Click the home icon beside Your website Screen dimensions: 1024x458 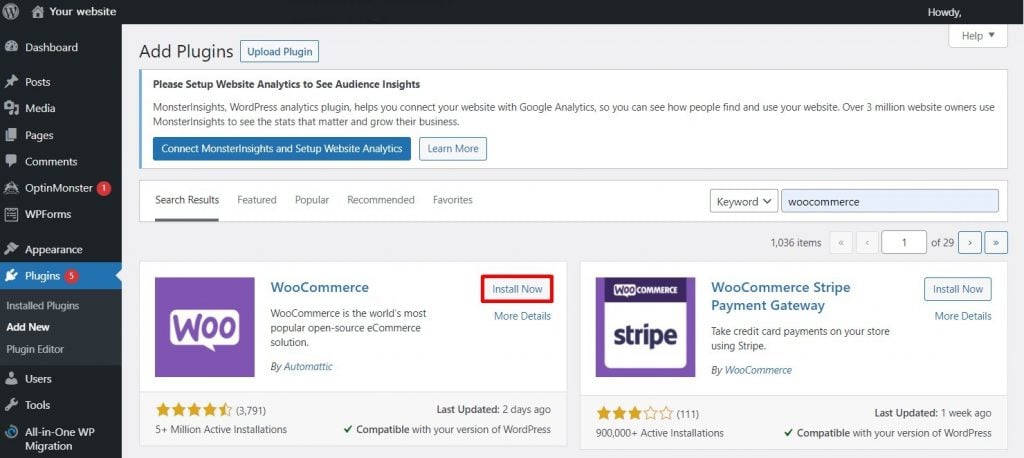[38, 12]
